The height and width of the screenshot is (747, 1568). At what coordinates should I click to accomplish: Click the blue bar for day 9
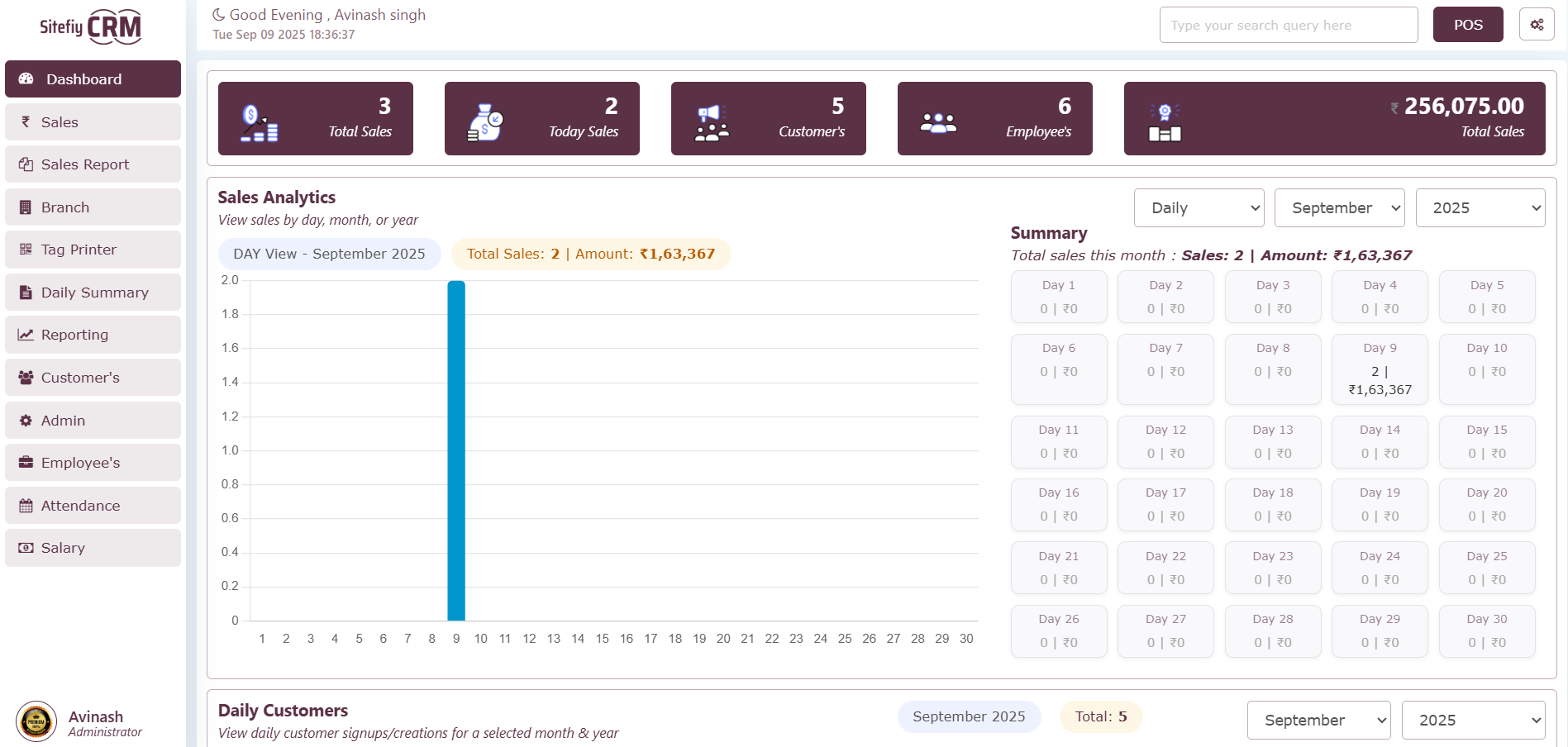pos(456,450)
